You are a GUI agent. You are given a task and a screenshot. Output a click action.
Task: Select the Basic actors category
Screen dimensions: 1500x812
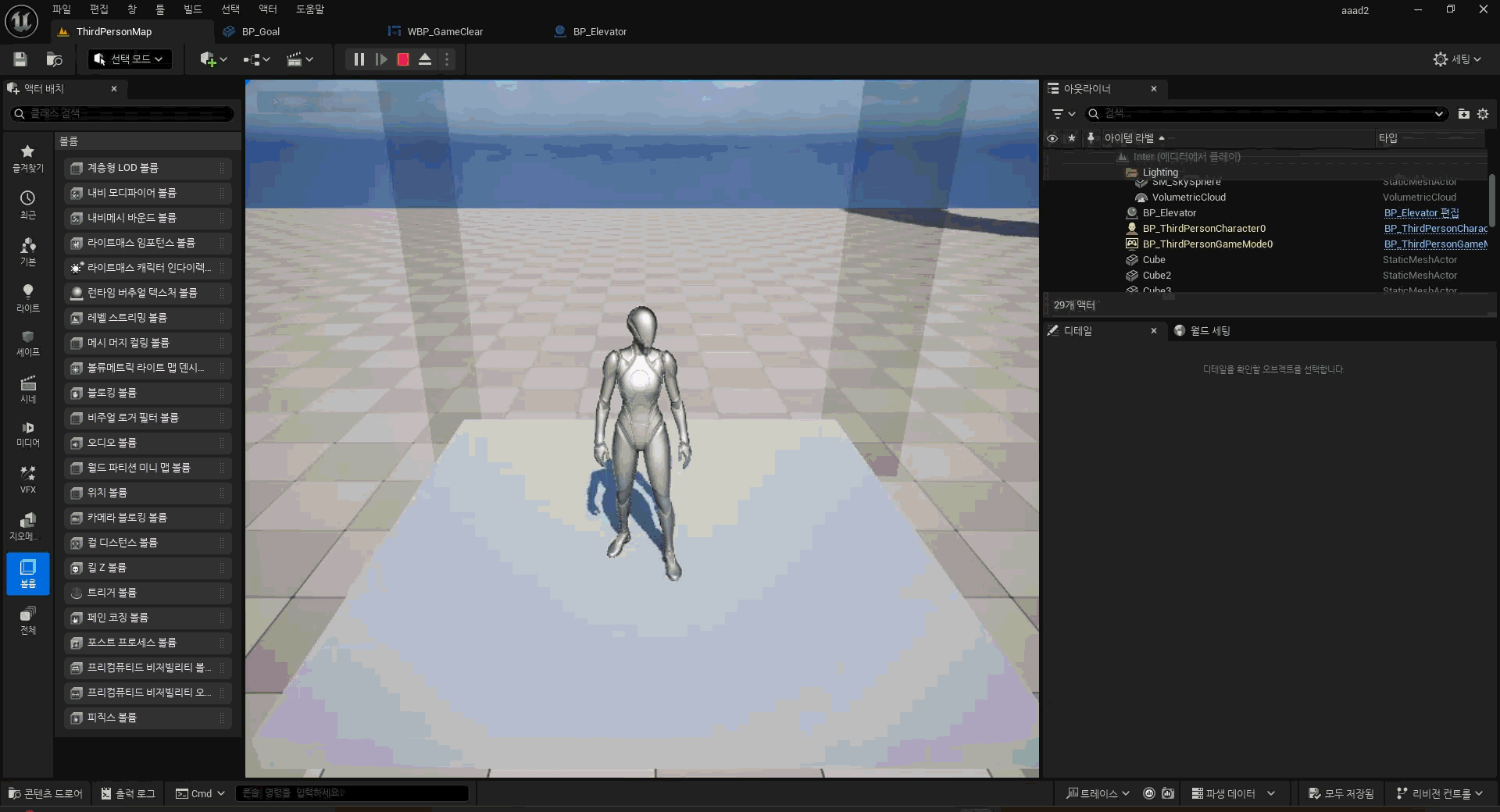pos(27,251)
